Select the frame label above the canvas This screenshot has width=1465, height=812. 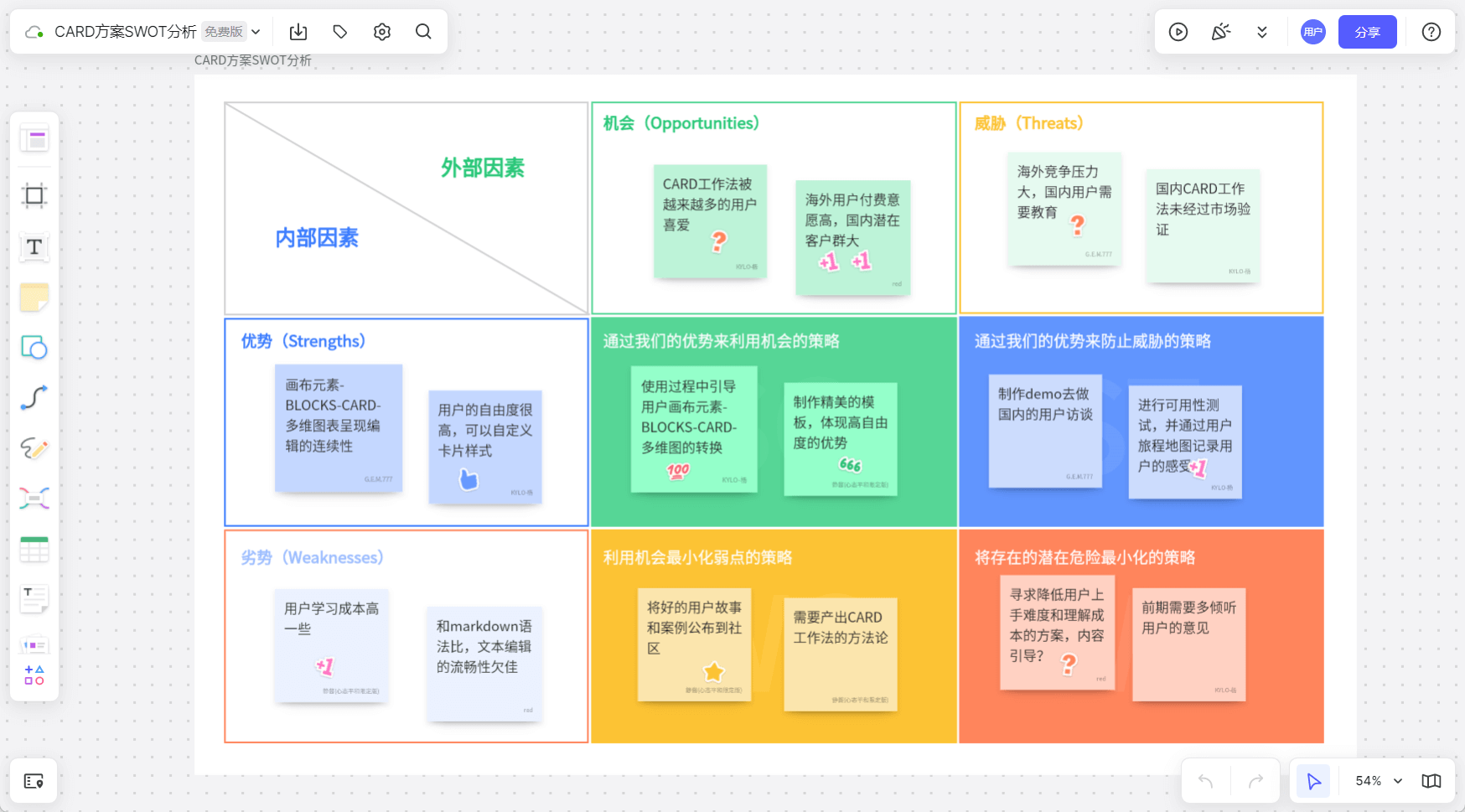pyautogui.click(x=253, y=60)
